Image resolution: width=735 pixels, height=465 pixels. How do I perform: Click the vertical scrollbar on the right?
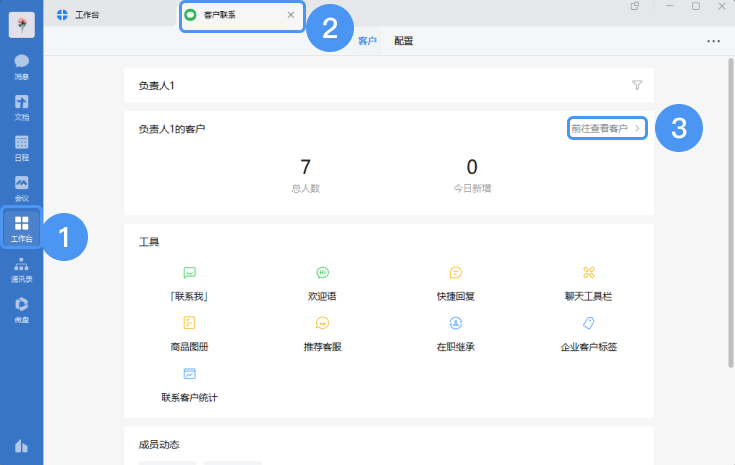tap(730, 200)
